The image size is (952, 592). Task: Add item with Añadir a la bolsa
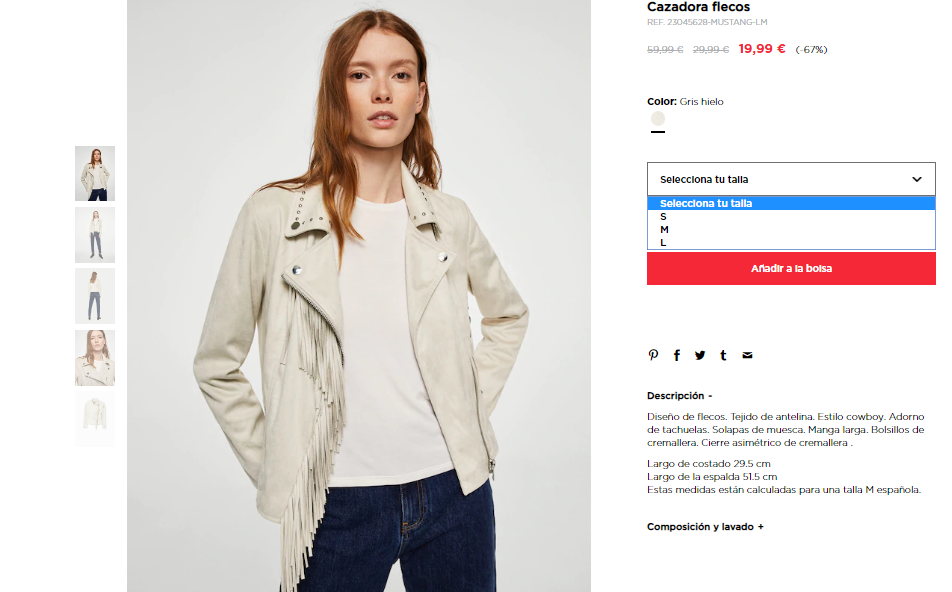(791, 268)
